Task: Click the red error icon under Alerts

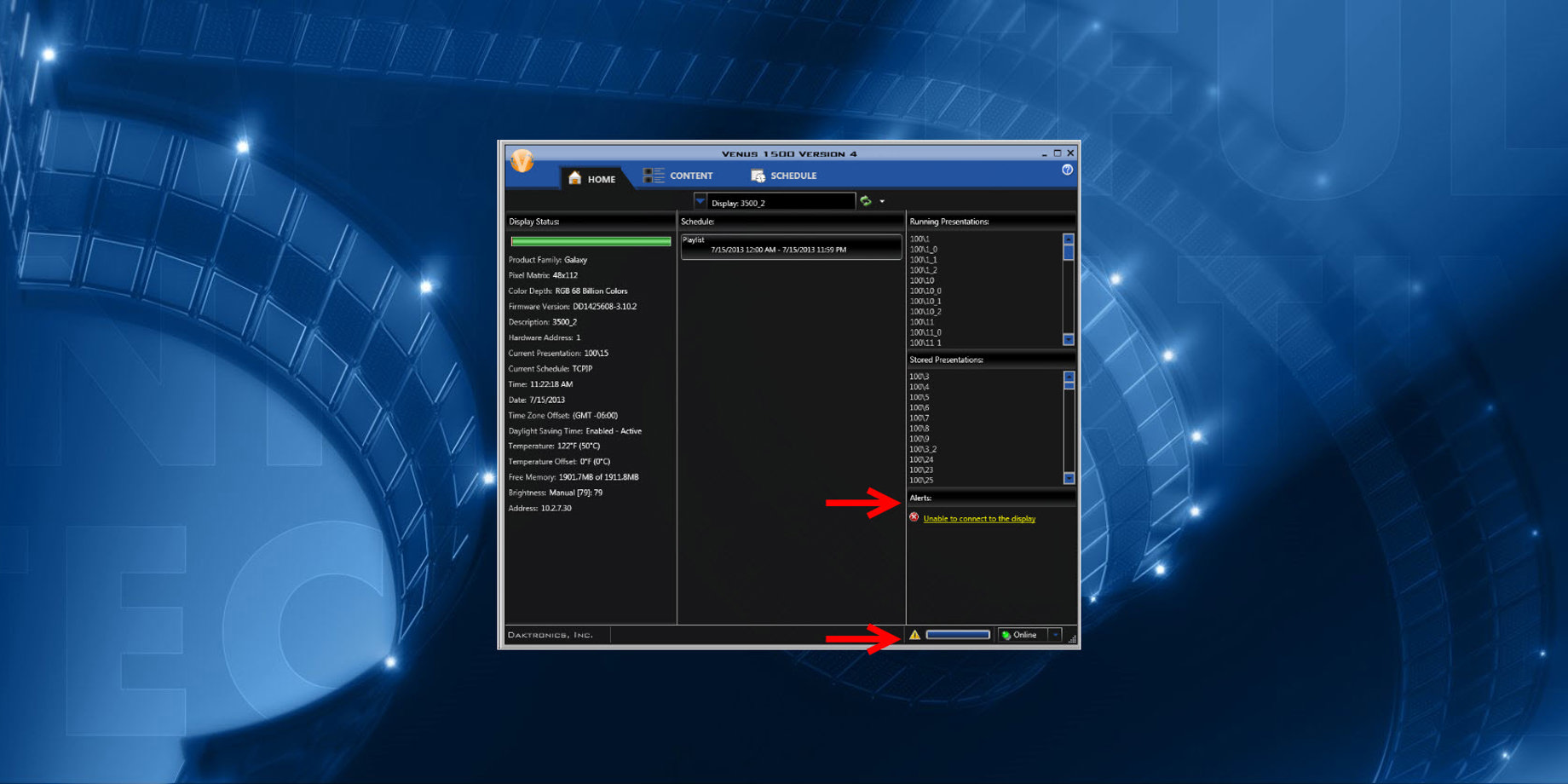Action: 914,518
